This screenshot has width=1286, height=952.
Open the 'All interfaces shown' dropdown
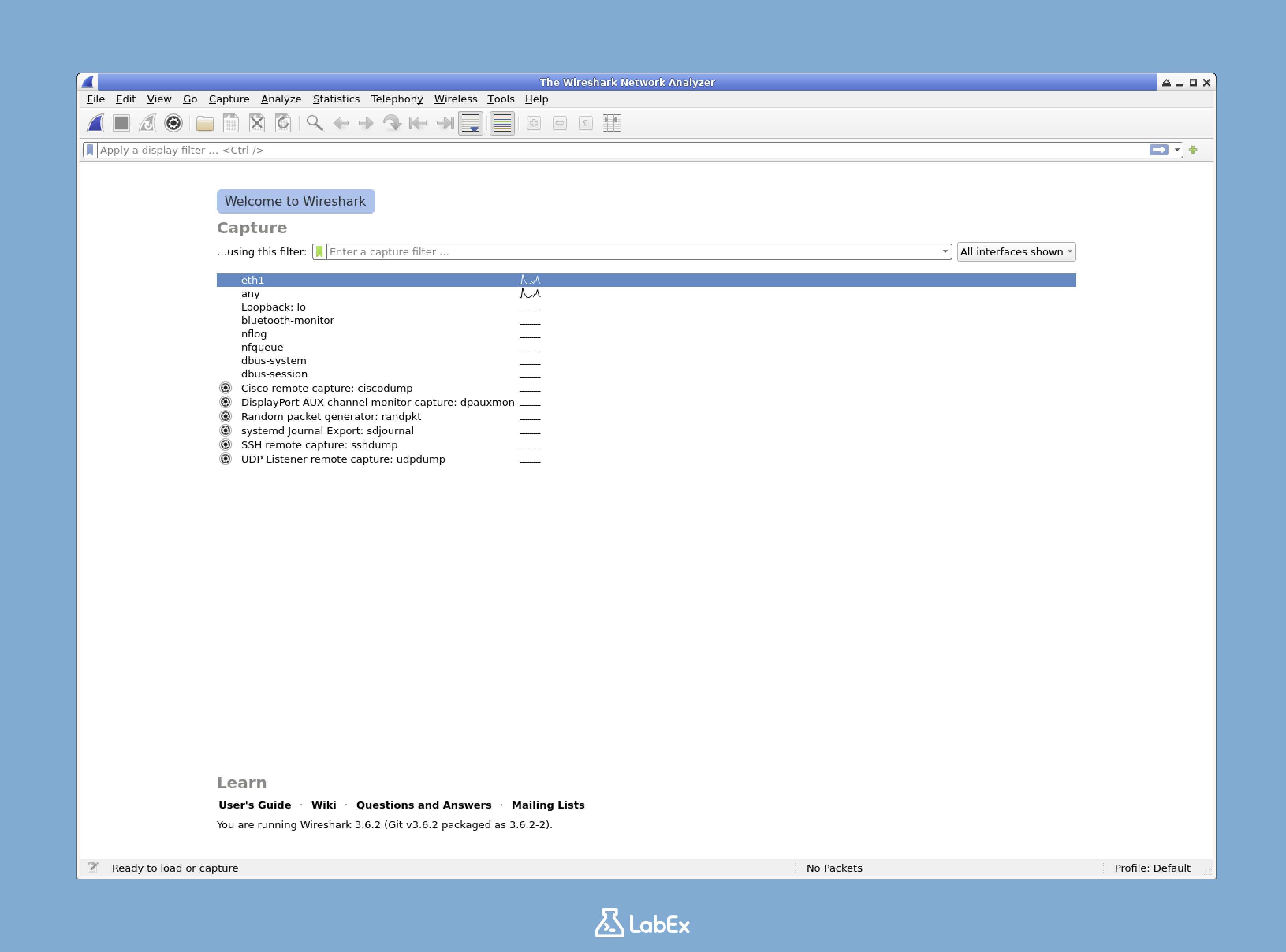1016,251
